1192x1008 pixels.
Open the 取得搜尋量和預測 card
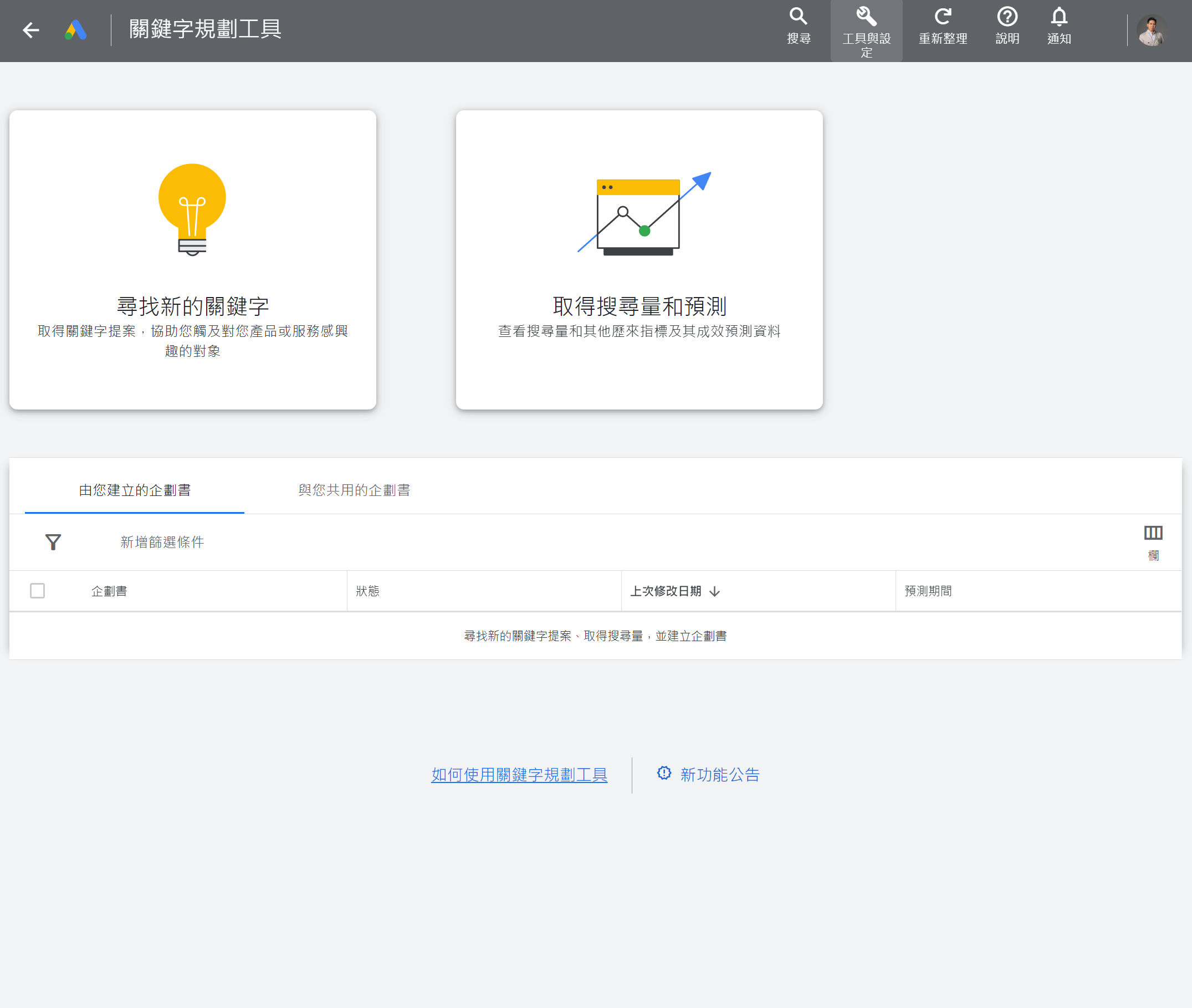coord(639,260)
